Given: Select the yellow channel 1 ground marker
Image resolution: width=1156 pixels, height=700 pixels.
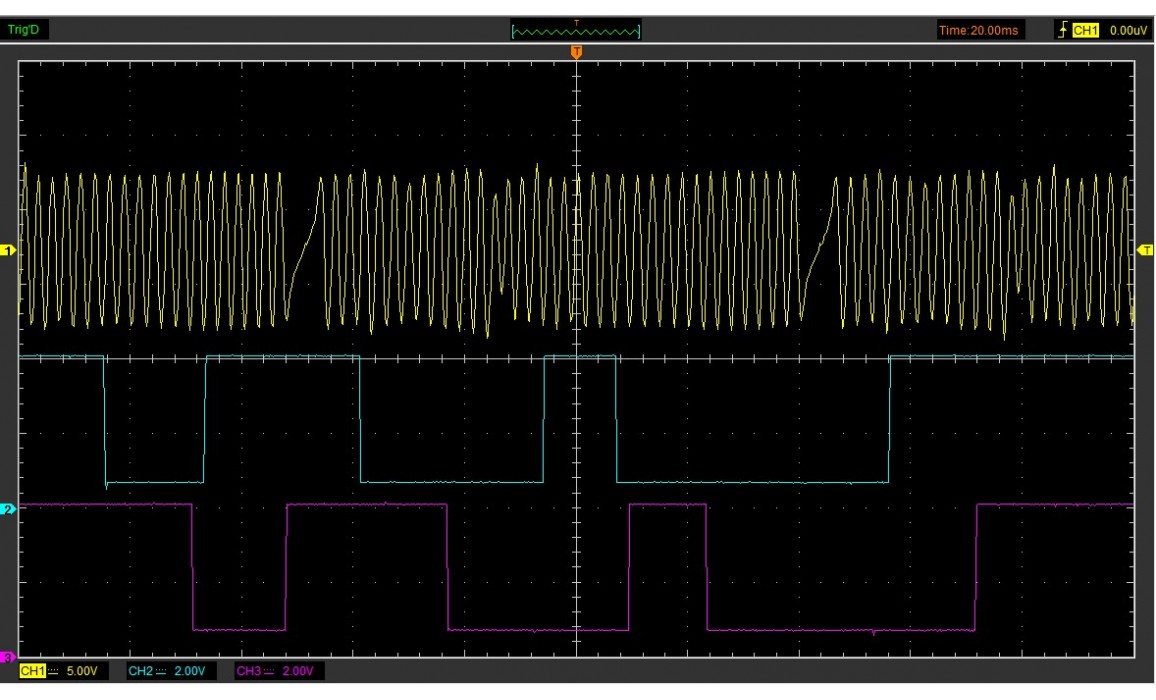Looking at the screenshot, I should click(9, 250).
